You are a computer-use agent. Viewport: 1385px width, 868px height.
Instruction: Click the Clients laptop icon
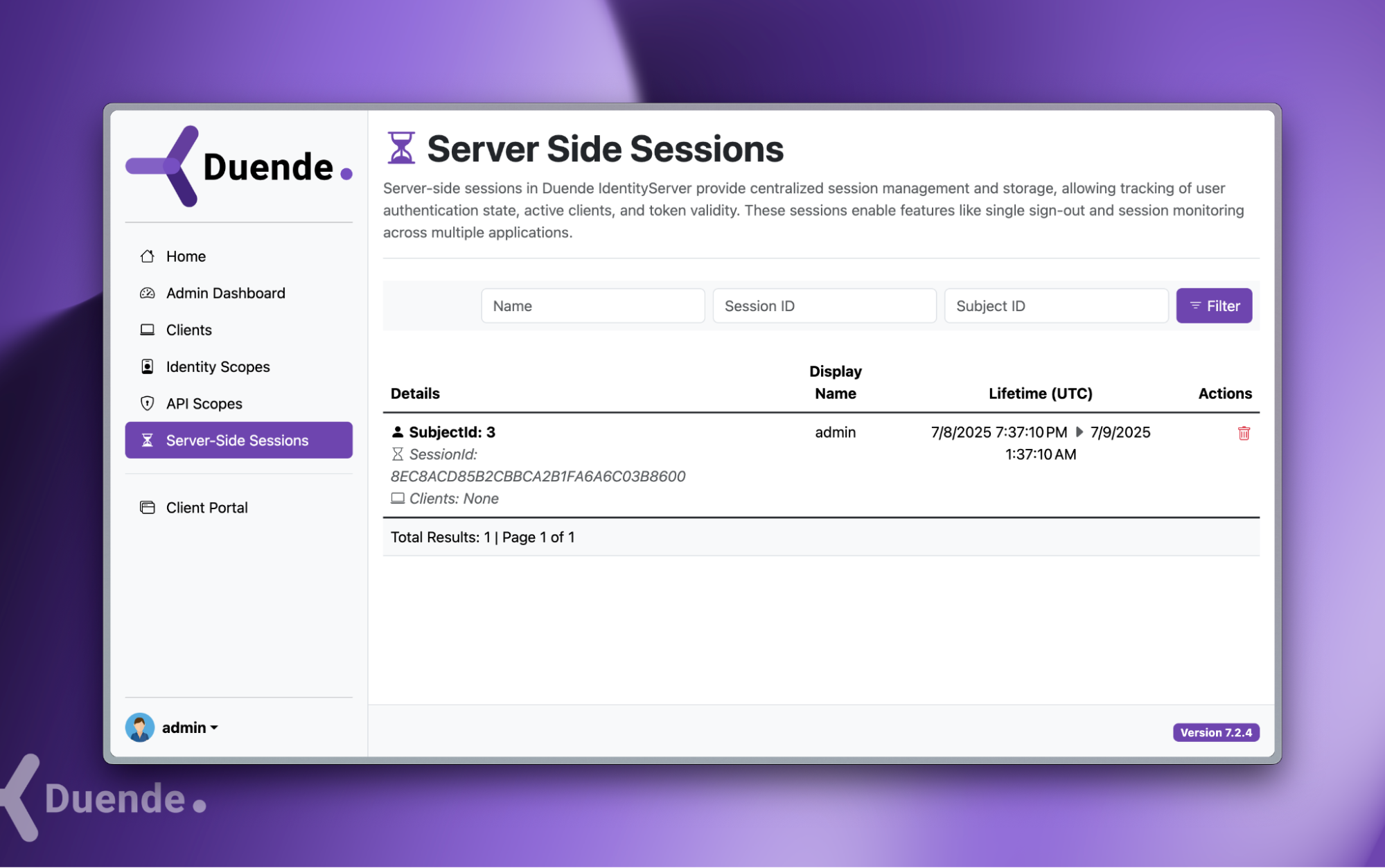click(147, 330)
